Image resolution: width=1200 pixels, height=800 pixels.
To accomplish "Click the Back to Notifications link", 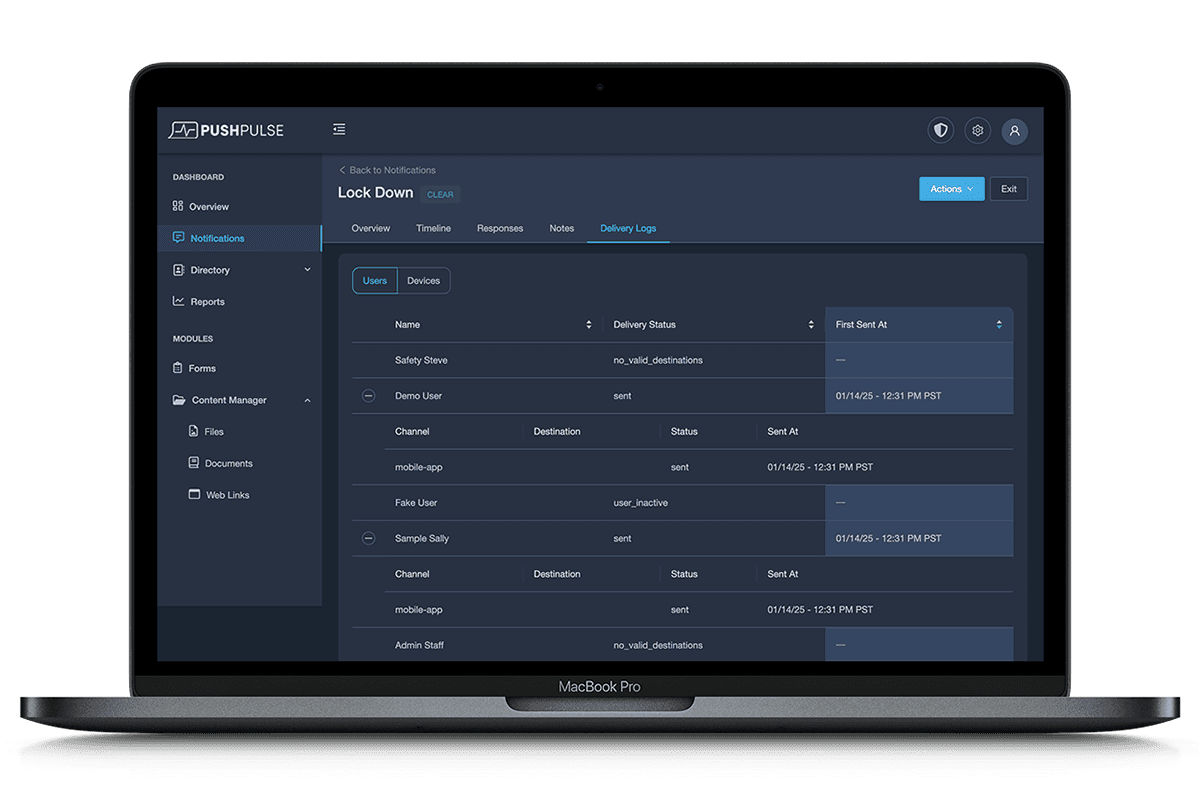I will point(388,170).
